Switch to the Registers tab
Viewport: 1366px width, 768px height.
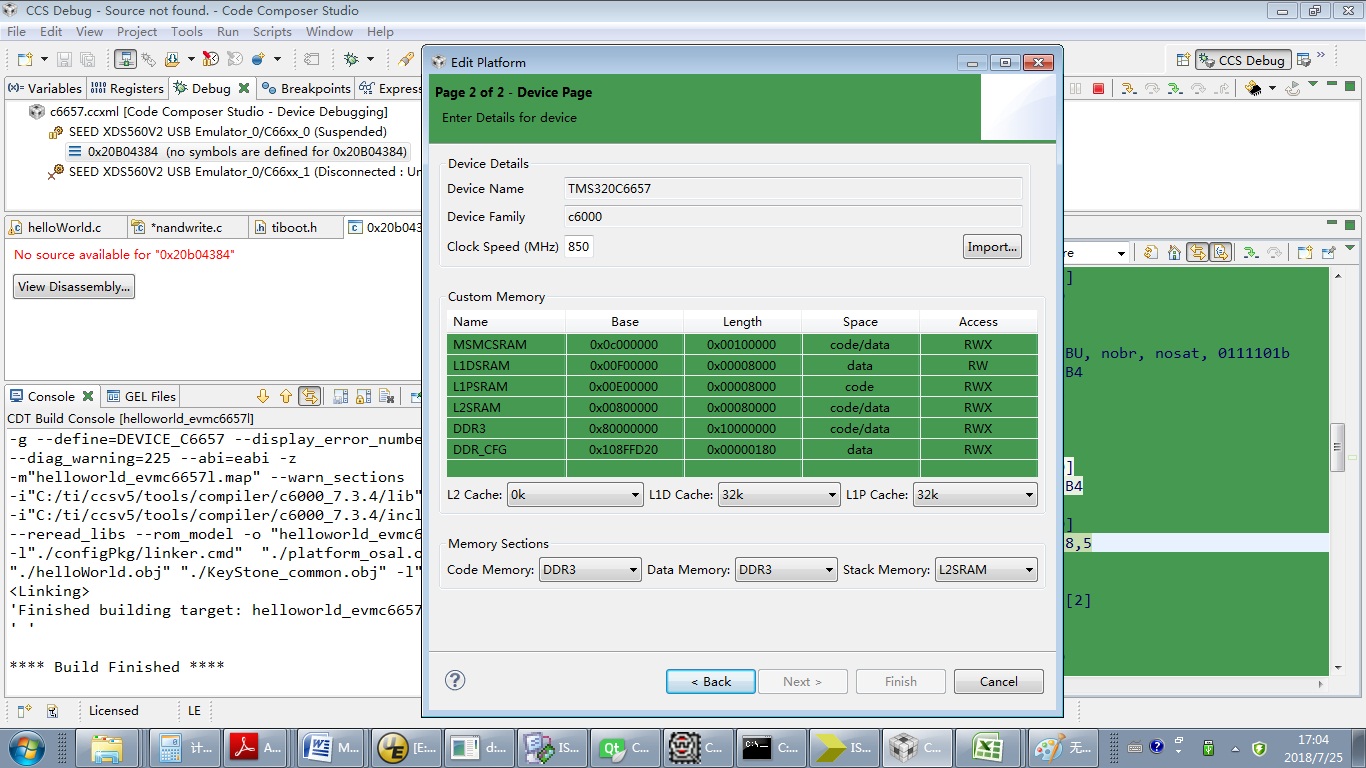click(x=128, y=88)
